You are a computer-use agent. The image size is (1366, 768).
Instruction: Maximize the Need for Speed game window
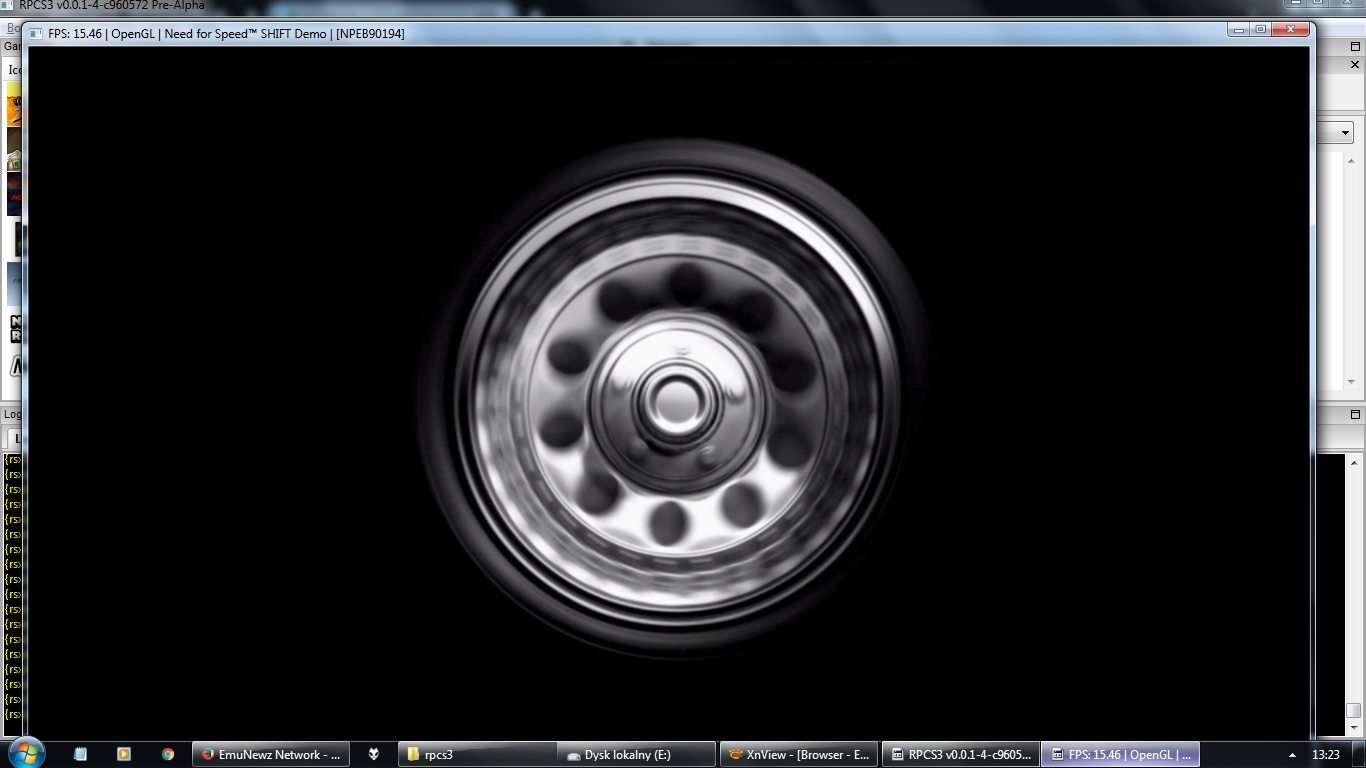(1261, 30)
